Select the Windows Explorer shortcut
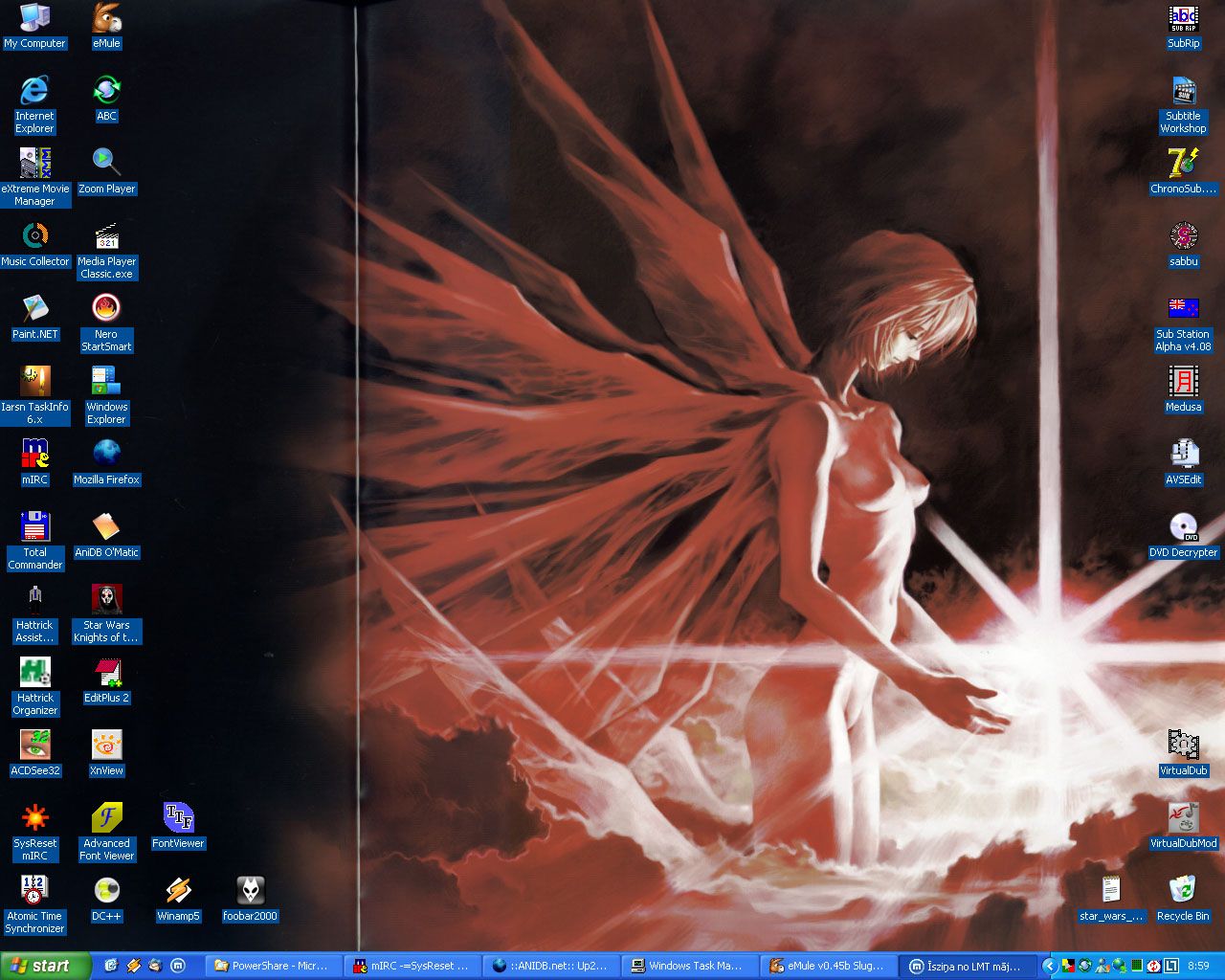Image resolution: width=1225 pixels, height=980 pixels. coord(106,395)
